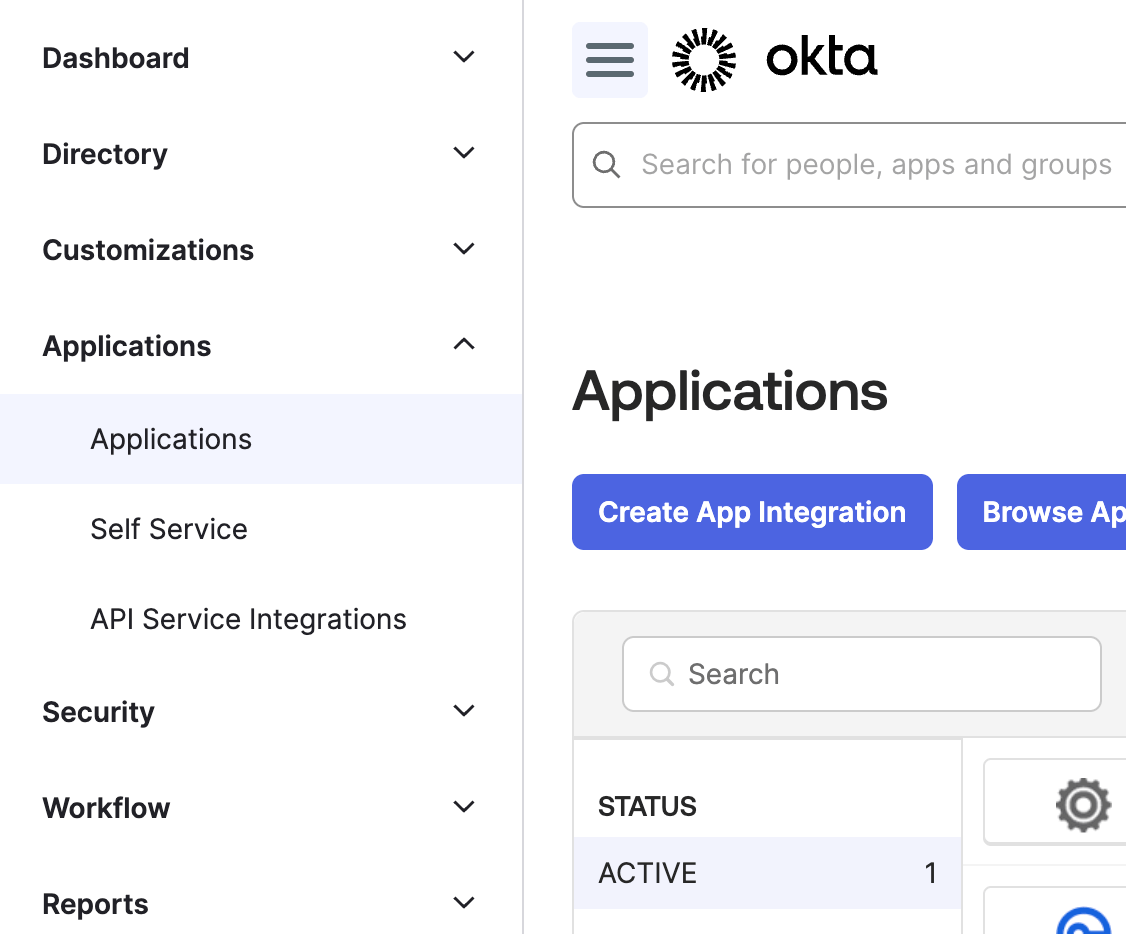Click the Okta sunburst logo
Screen dimensions: 1126x934
704,60
